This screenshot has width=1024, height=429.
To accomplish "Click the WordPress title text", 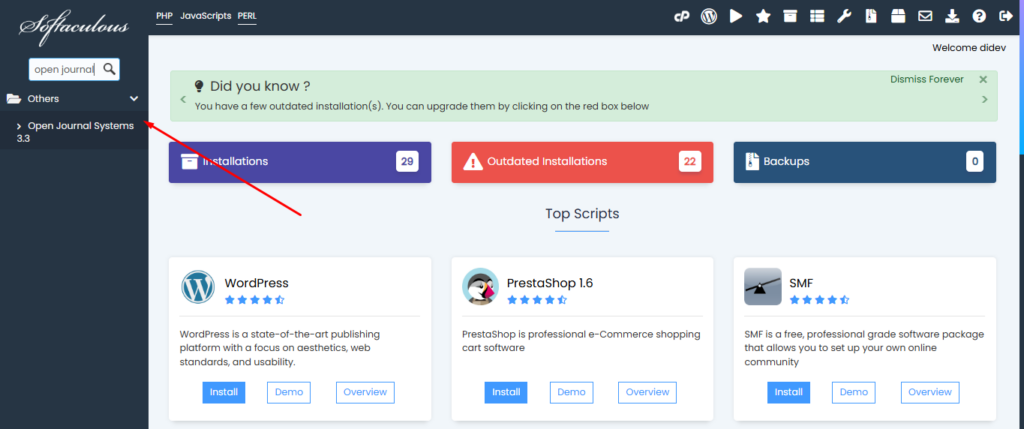I will tap(257, 283).
